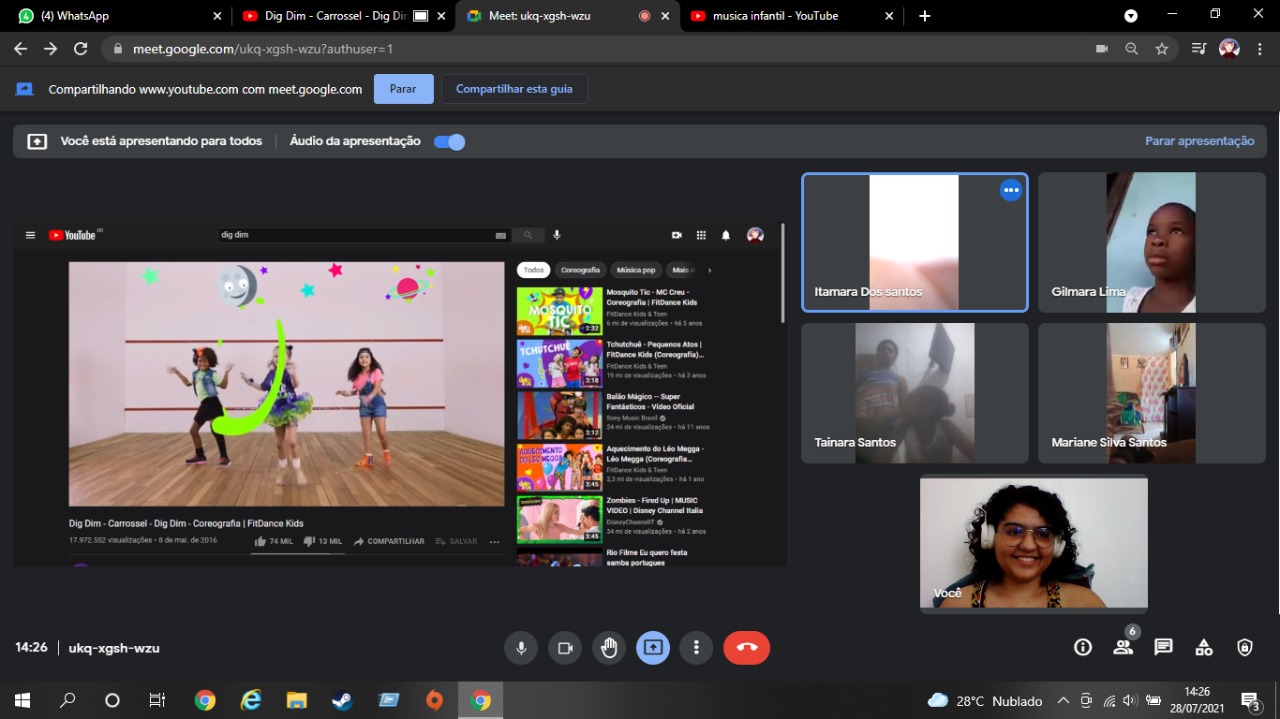The height and width of the screenshot is (719, 1280).
Task: Show the participants list
Action: 1123,647
